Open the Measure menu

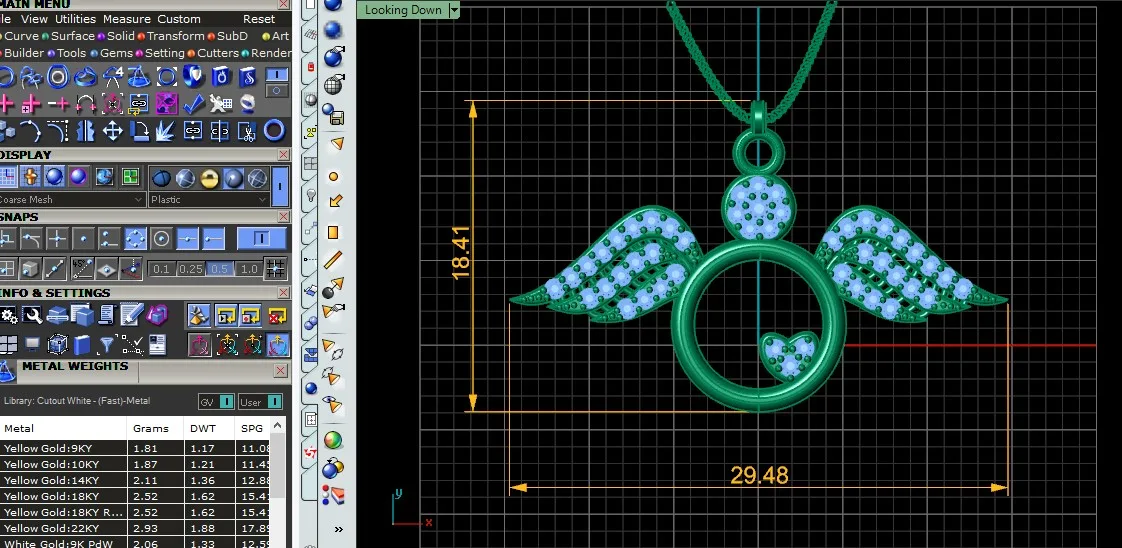[127, 19]
